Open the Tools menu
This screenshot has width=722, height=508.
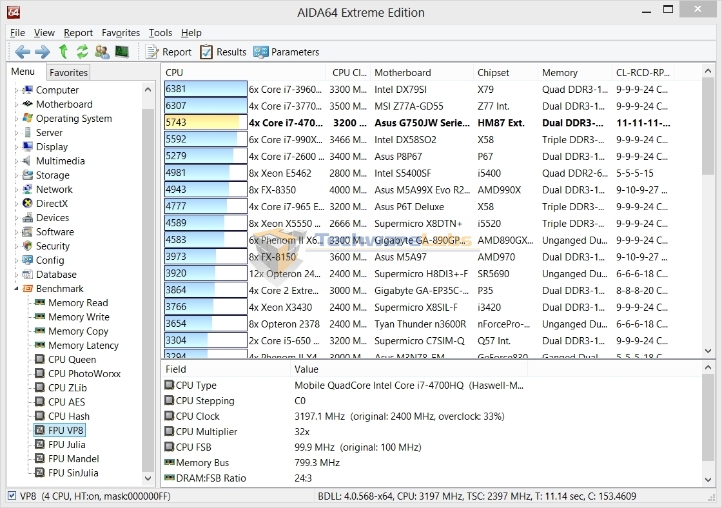(160, 33)
